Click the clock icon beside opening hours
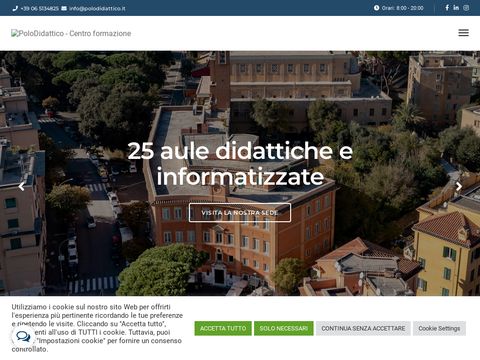Viewport: 480px width, 360px height. pos(376,8)
